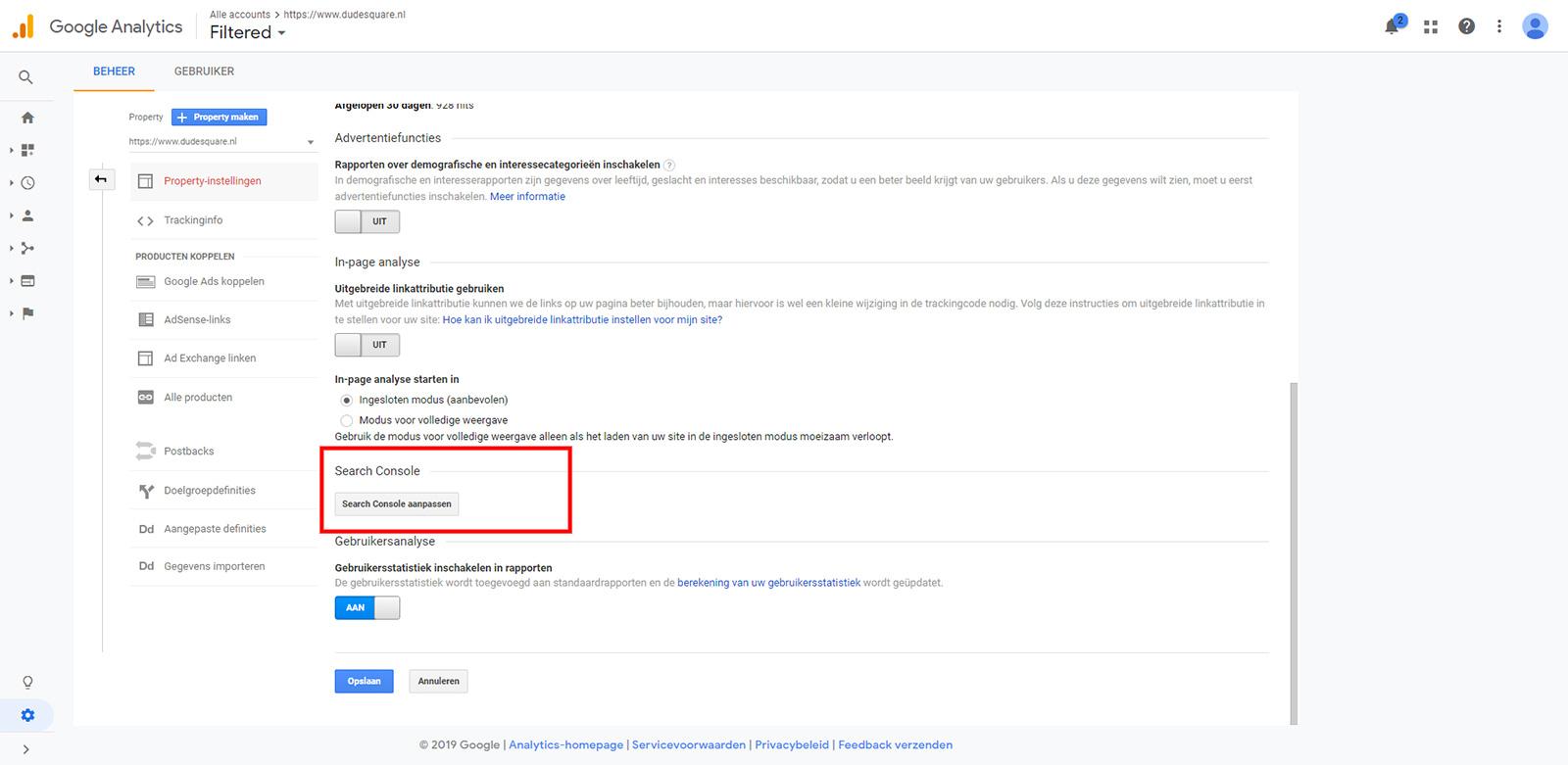
Task: Switch to the GEBRUIKER tab
Action: coord(204,72)
